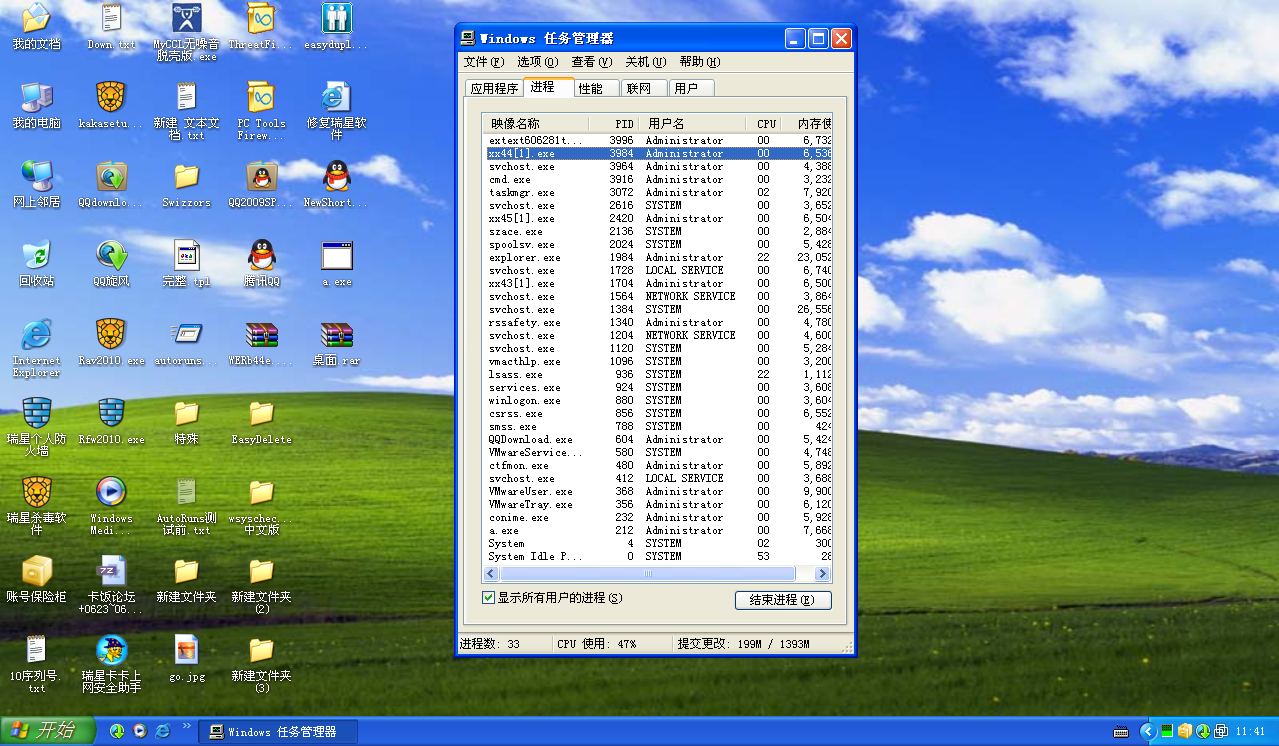Screen dimensions: 1279x746
Task: Select the Windows Media Player desktop icon
Action: coord(111,491)
